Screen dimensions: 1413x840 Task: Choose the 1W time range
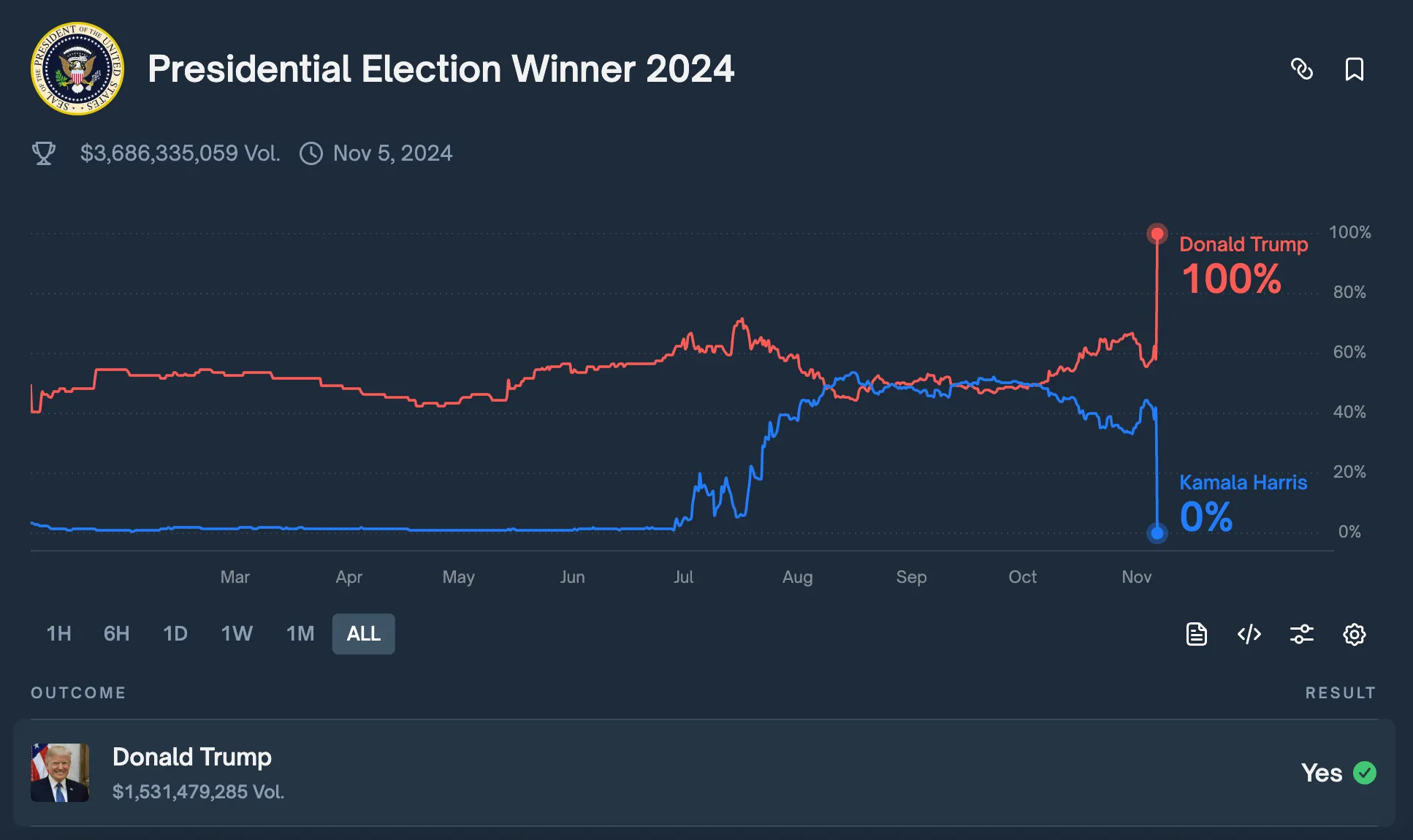click(237, 633)
